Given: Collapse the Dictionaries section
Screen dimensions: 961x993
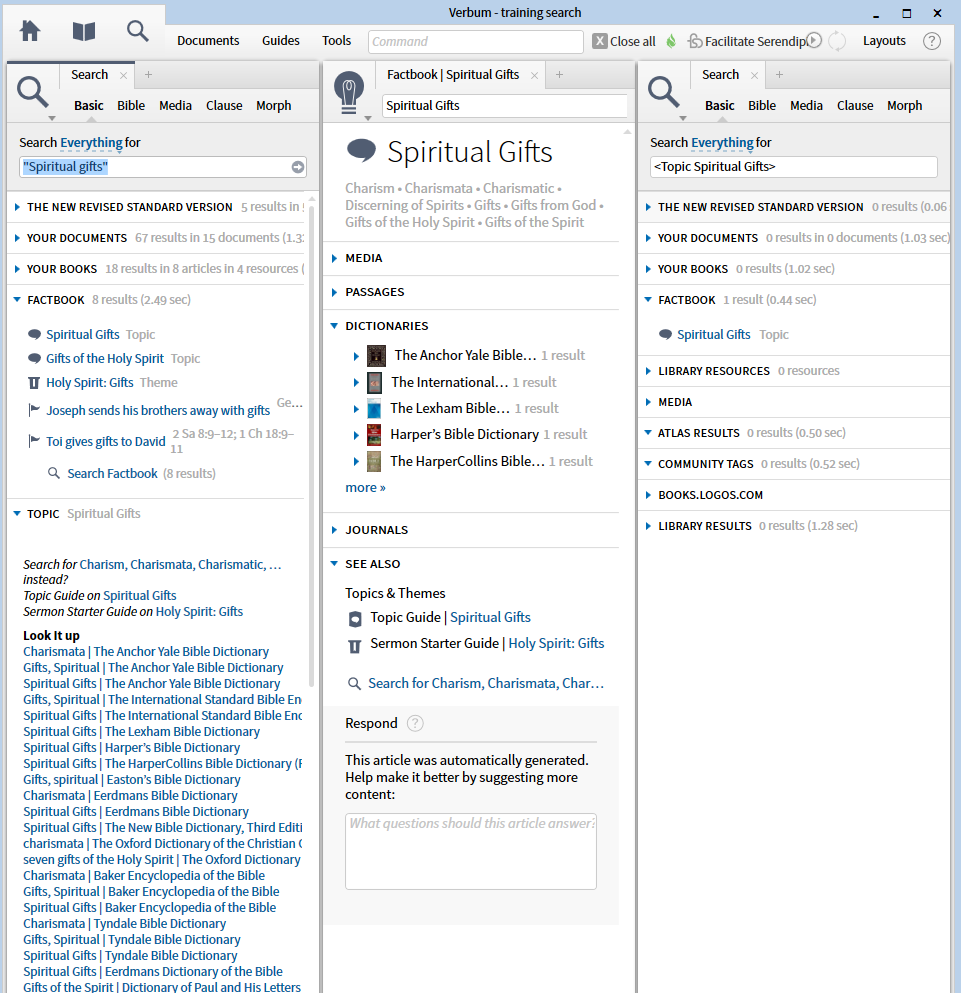Looking at the screenshot, I should point(334,326).
